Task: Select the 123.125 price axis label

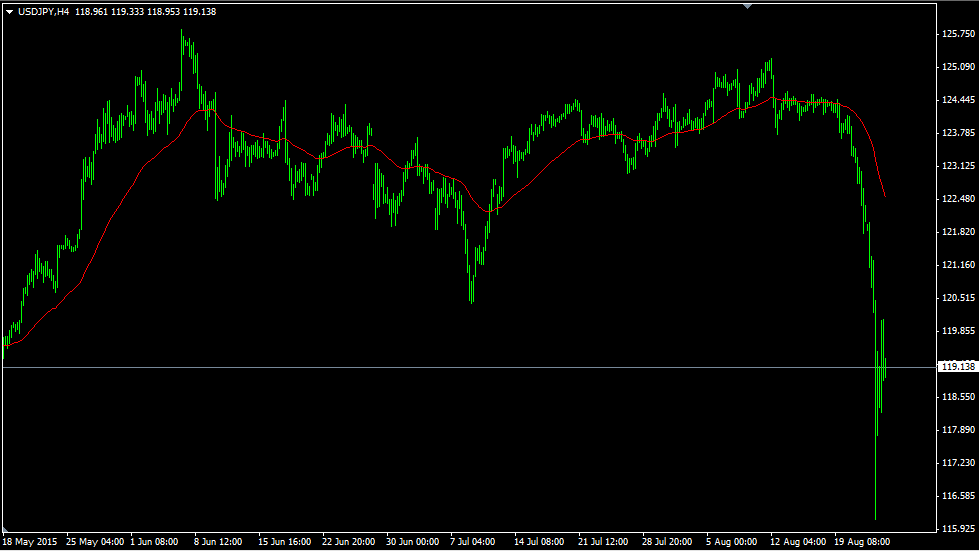Action: point(958,166)
